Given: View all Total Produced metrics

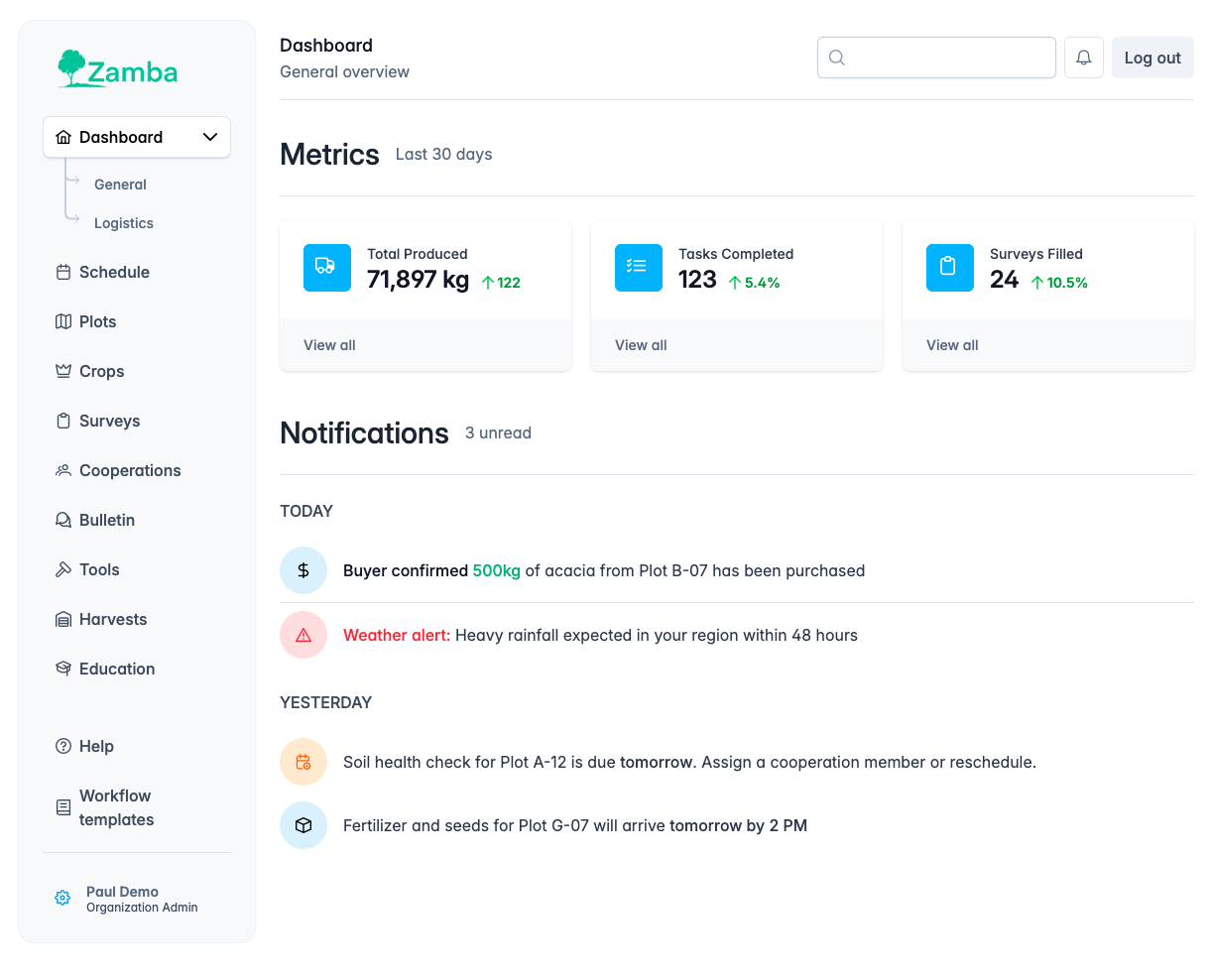Looking at the screenshot, I should tap(329, 345).
